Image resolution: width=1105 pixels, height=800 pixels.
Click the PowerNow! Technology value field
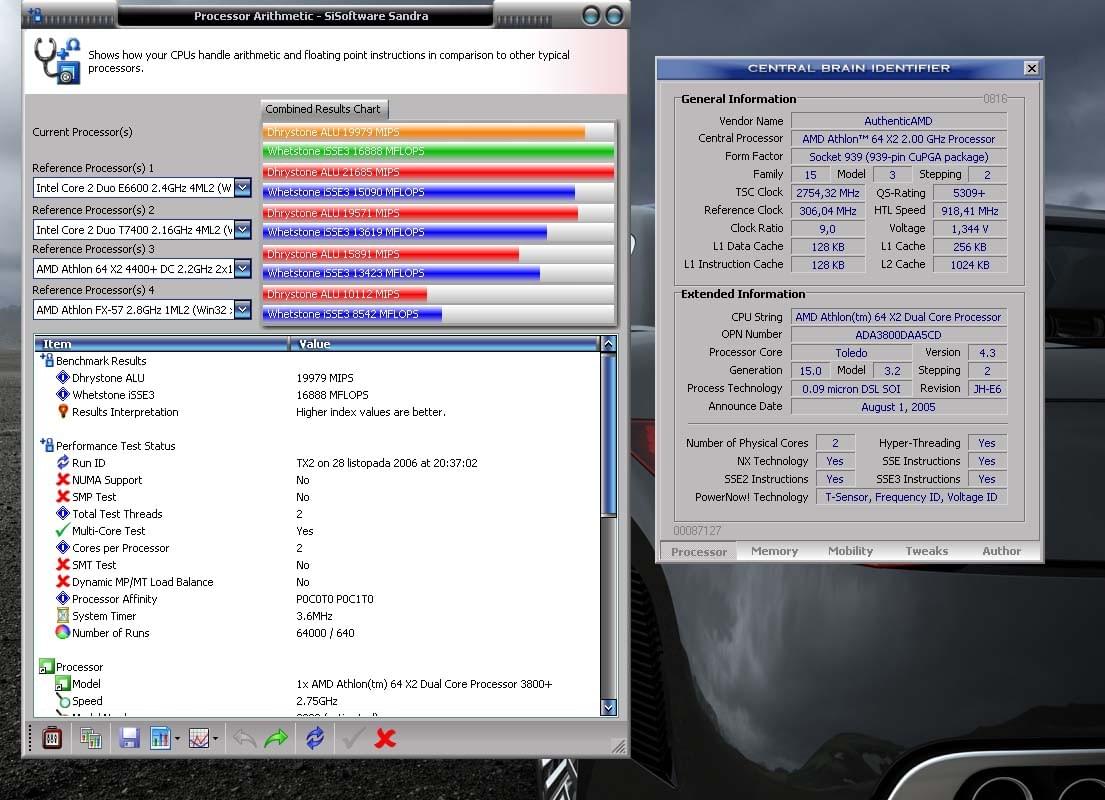point(911,497)
